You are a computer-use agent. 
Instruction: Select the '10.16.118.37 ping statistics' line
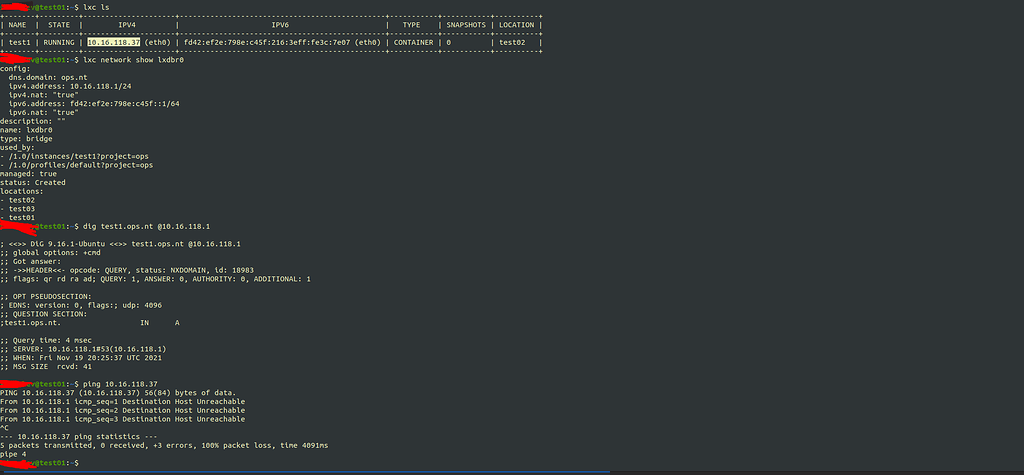click(x=78, y=436)
